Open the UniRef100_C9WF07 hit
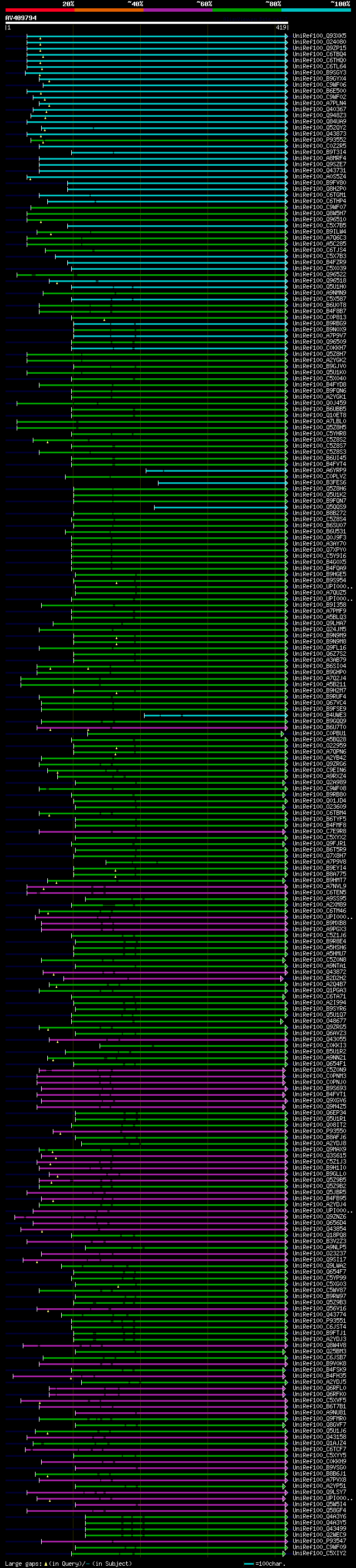 pyautogui.click(x=319, y=207)
